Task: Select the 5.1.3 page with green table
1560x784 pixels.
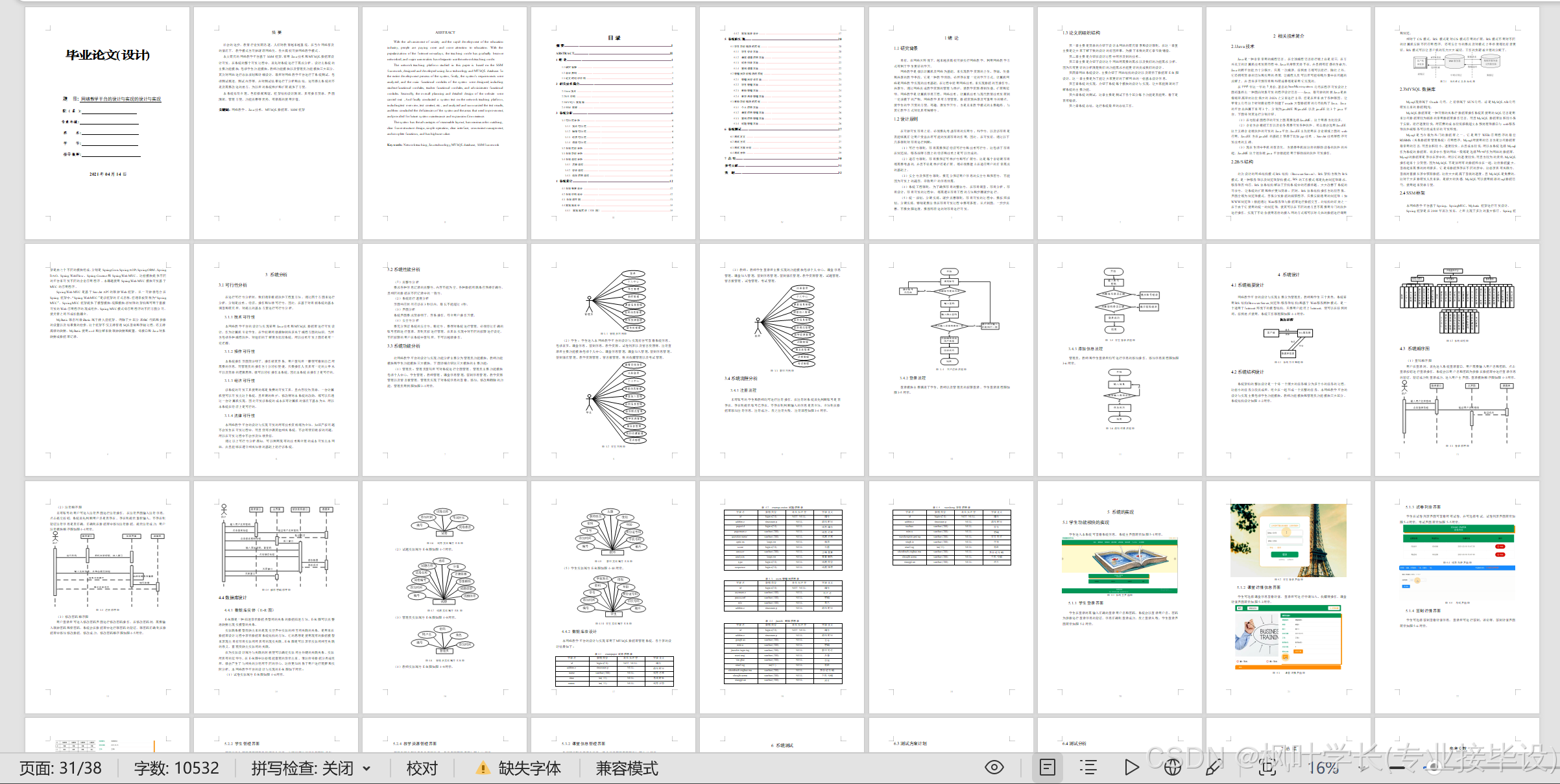Action: click(1457, 597)
